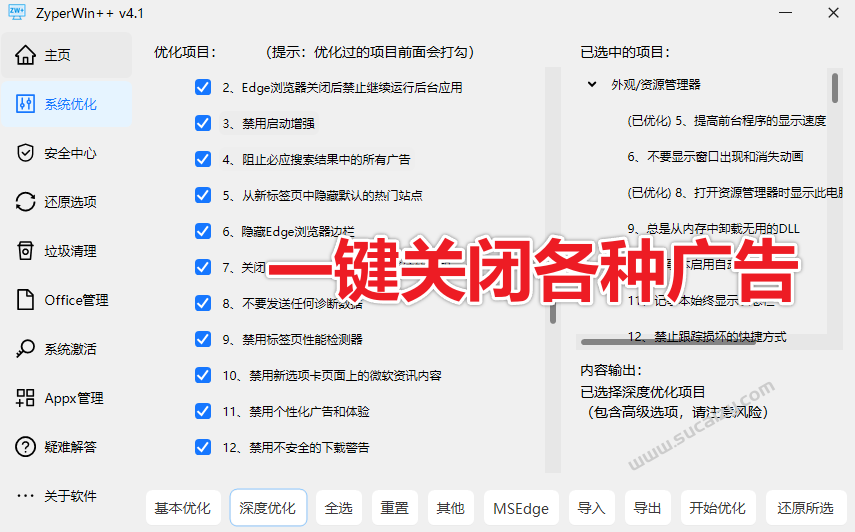This screenshot has height=532, width=855.
Task: Click the 全选 button
Action: [339, 508]
